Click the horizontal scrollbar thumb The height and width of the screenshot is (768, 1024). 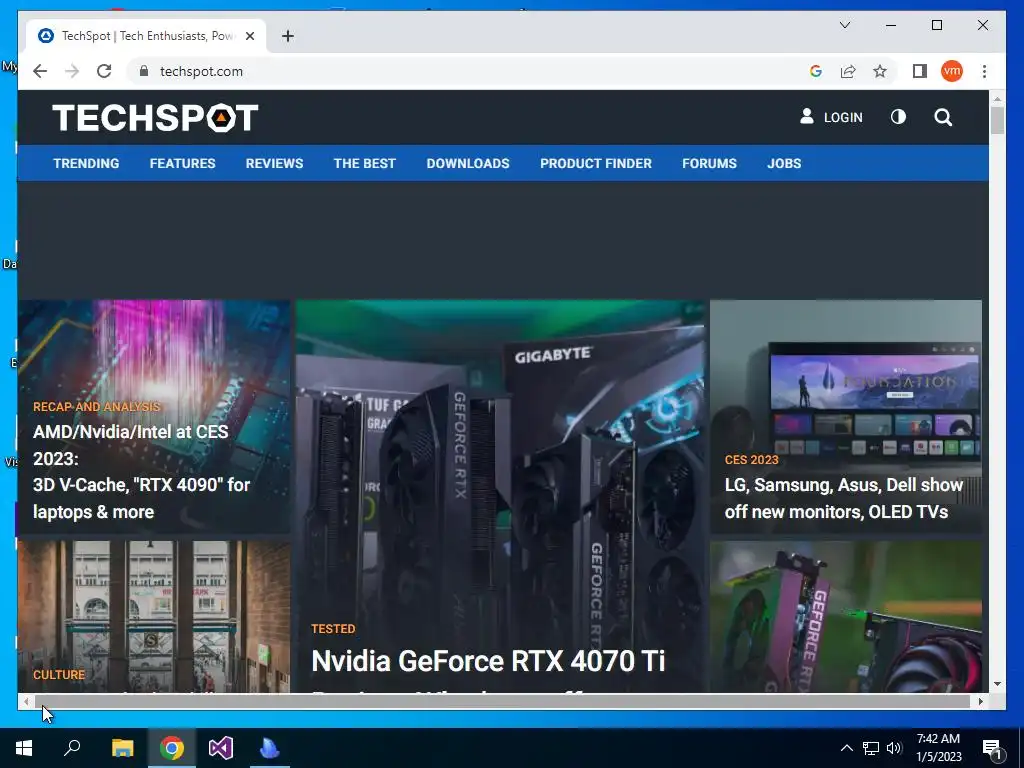(502, 701)
